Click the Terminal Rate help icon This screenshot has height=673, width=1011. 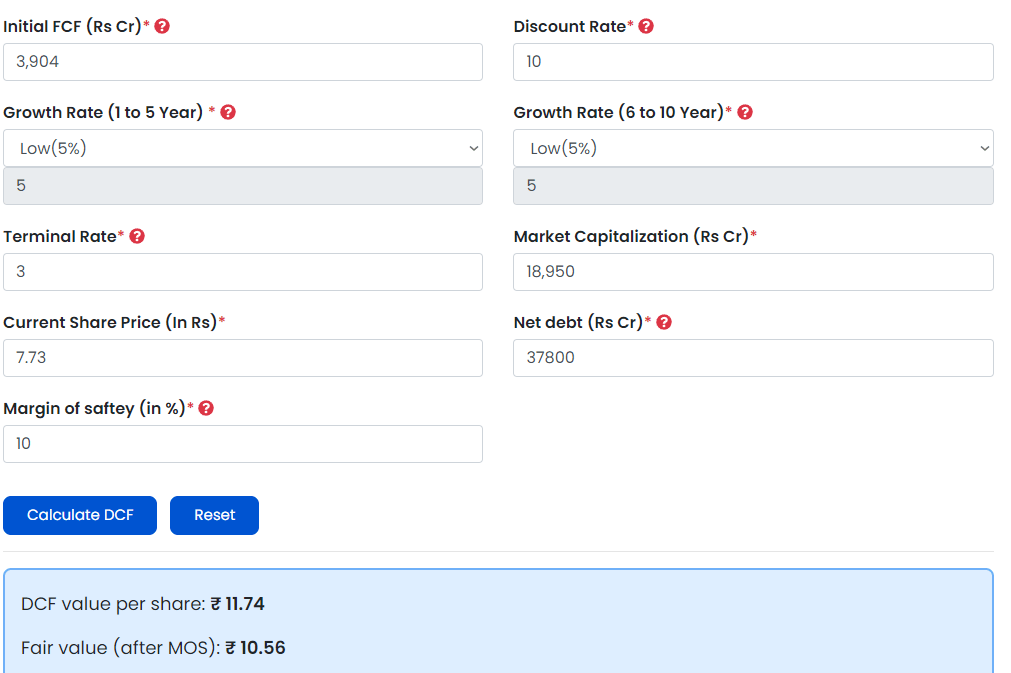137,236
